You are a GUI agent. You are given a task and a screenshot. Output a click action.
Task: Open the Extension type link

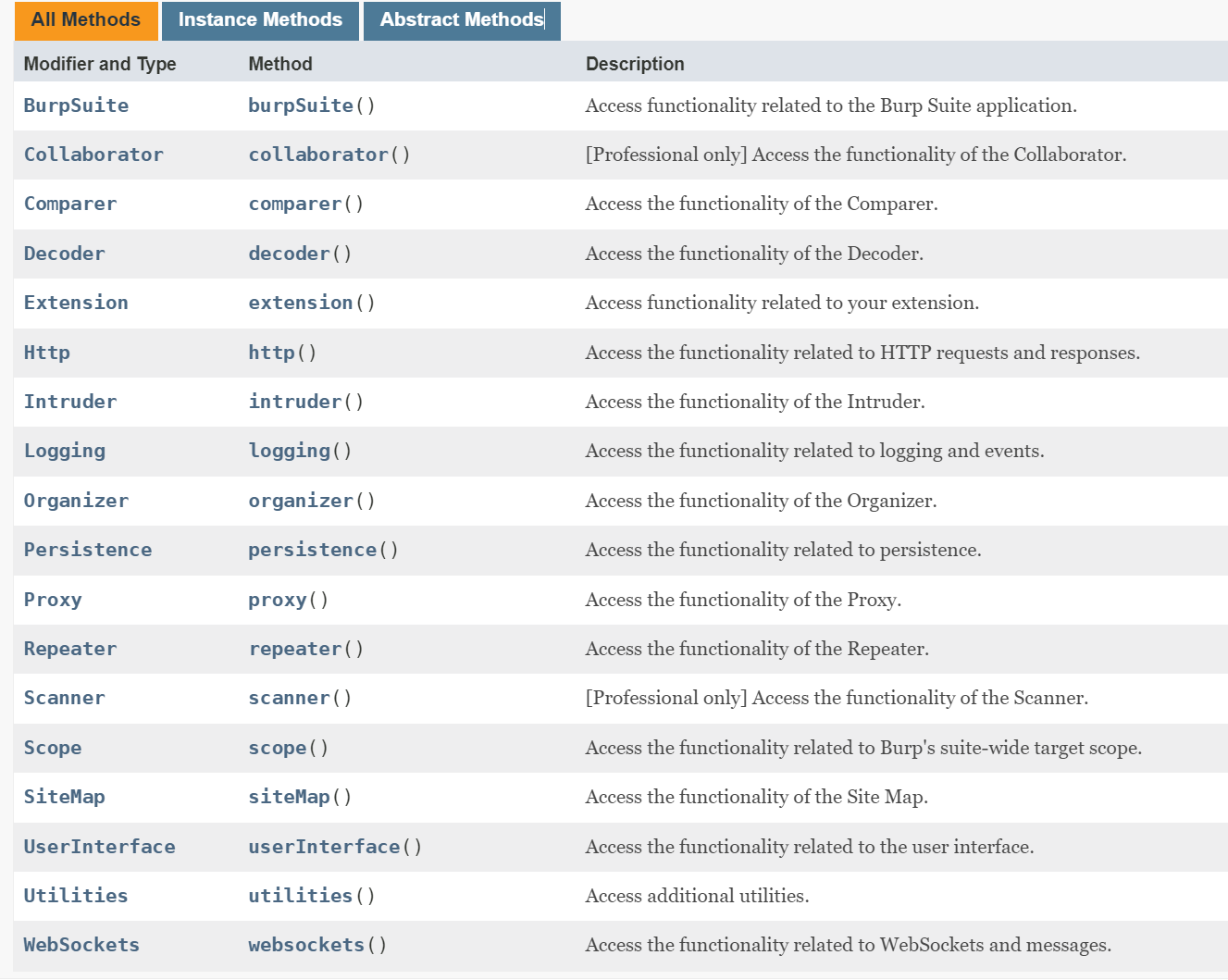point(76,303)
